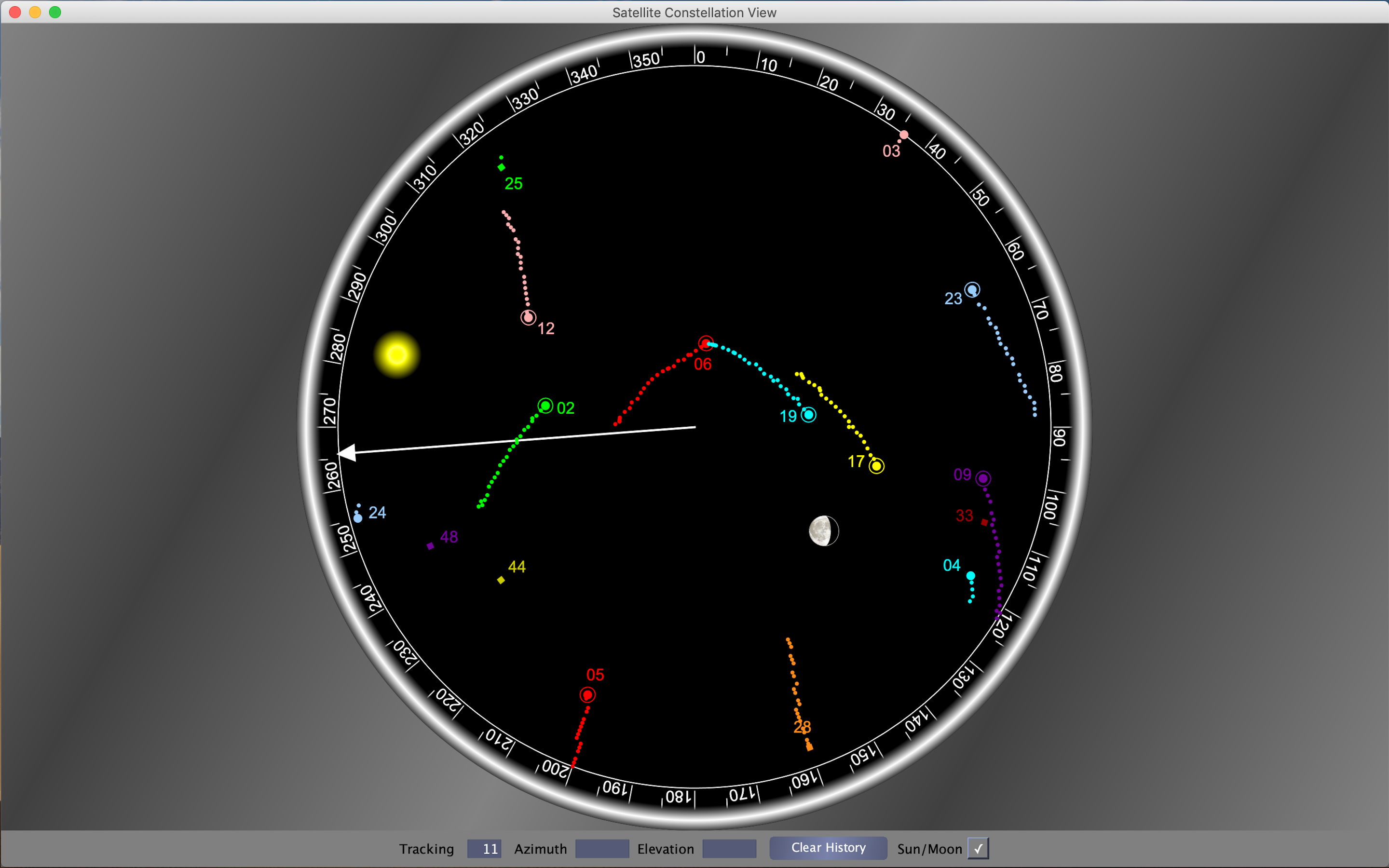Select pink satellite 12 marker

coord(528,317)
